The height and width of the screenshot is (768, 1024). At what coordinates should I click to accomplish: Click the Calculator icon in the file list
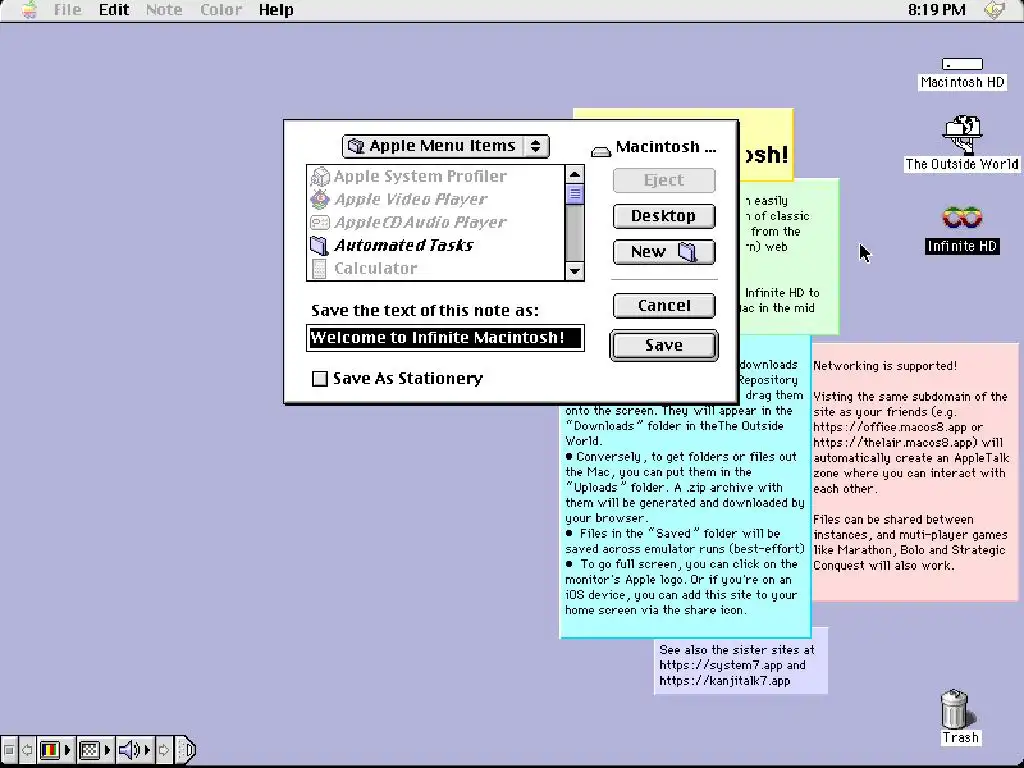point(319,268)
